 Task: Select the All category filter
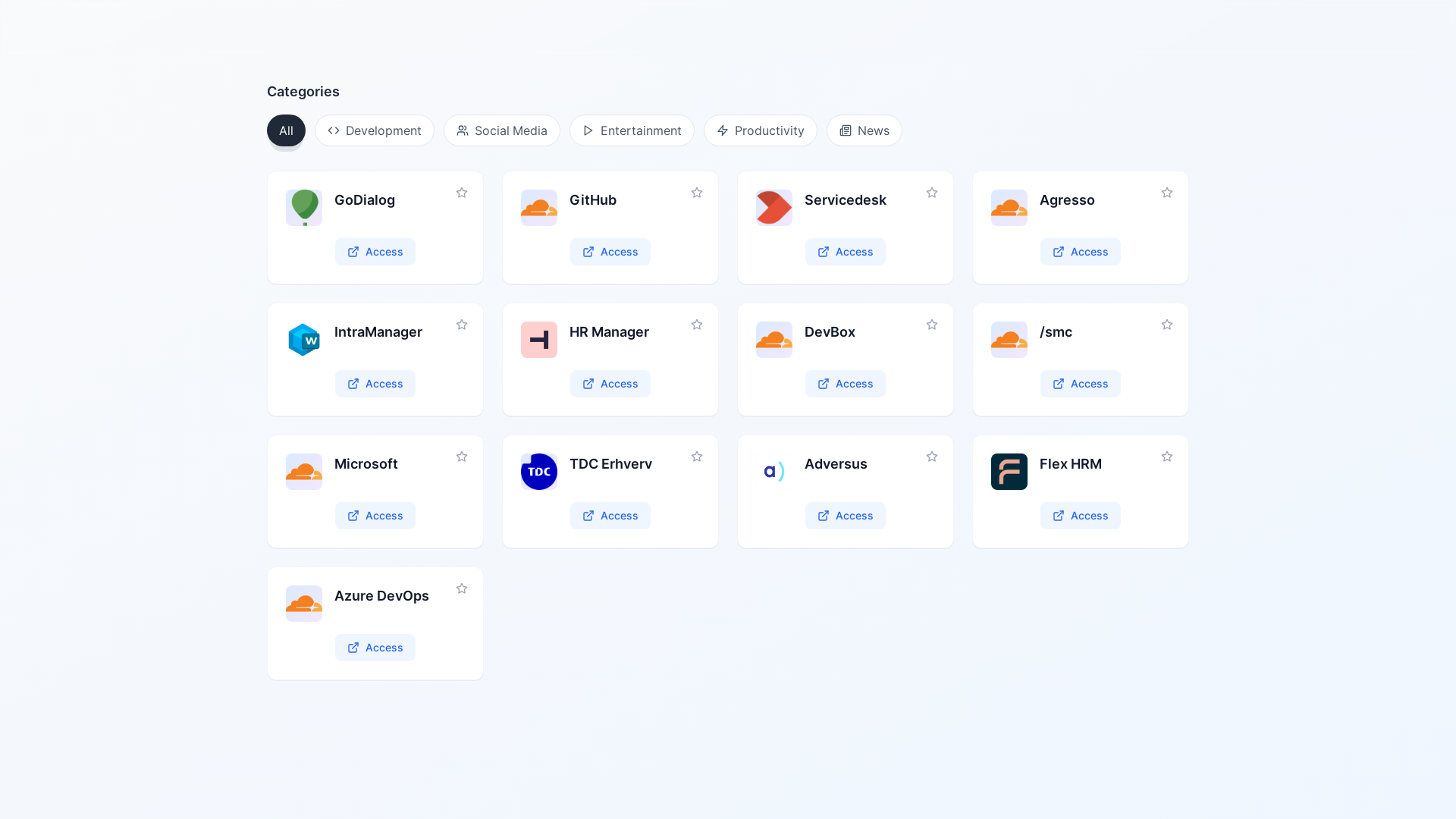click(286, 130)
